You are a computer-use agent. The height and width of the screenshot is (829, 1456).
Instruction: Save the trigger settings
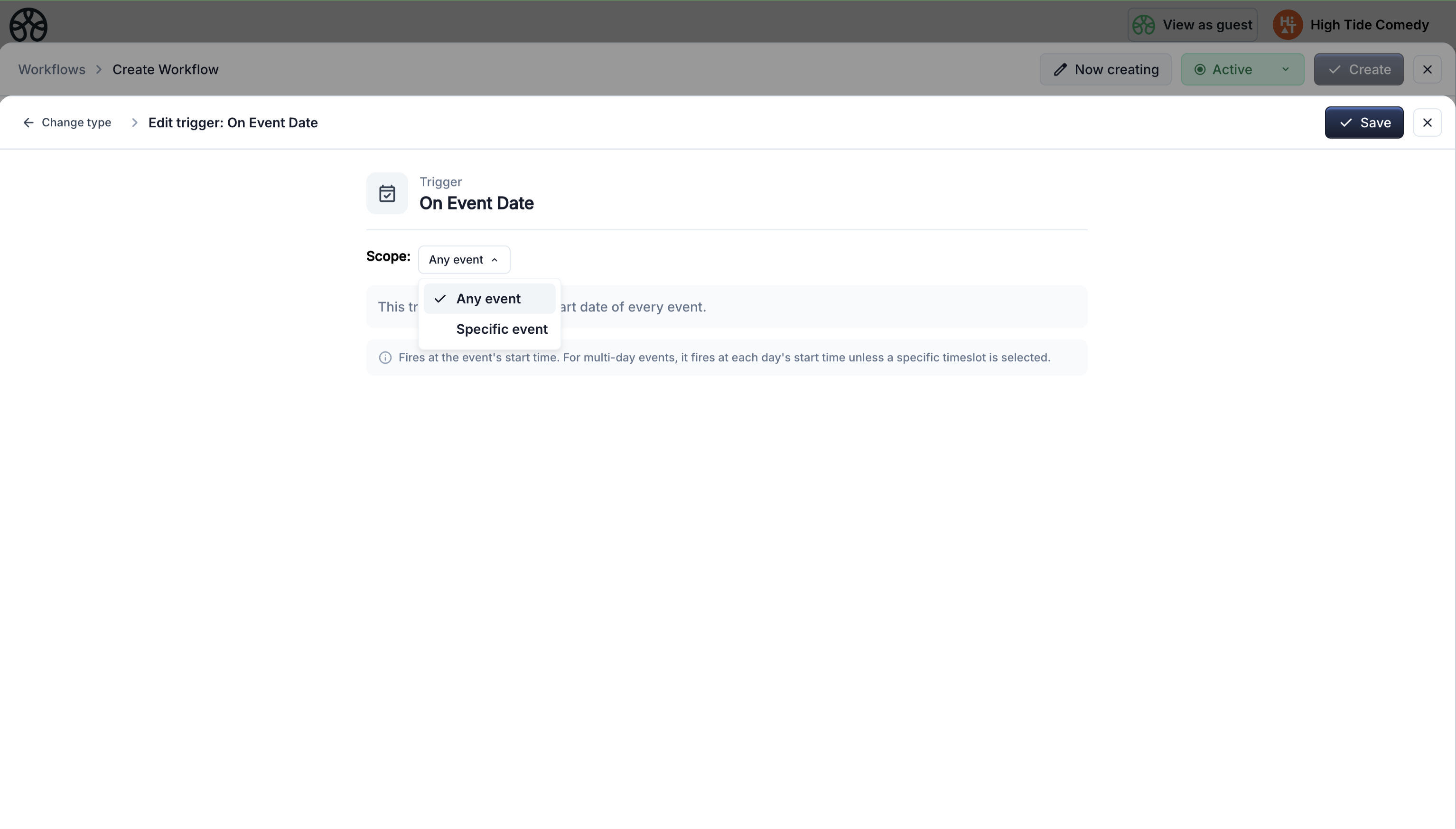[1364, 122]
